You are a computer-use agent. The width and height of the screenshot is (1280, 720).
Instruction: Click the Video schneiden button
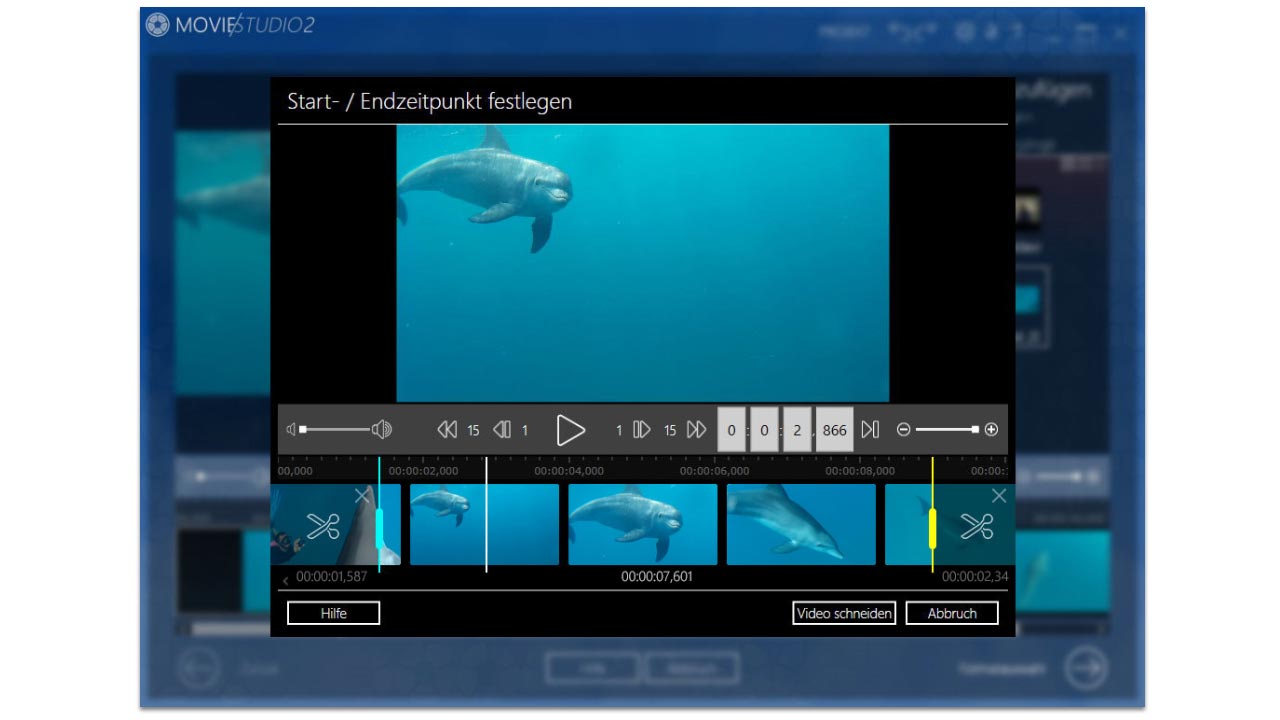(844, 613)
